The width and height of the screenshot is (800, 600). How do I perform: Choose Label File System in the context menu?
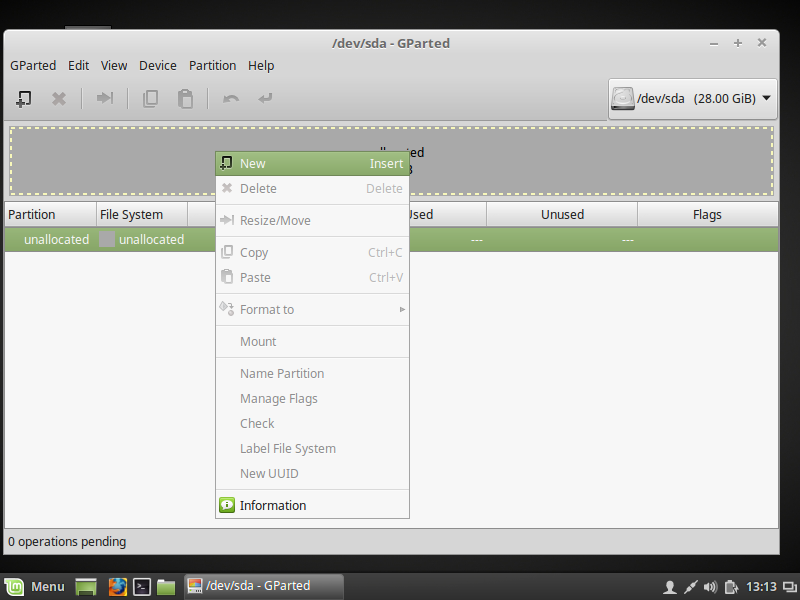(x=312, y=449)
